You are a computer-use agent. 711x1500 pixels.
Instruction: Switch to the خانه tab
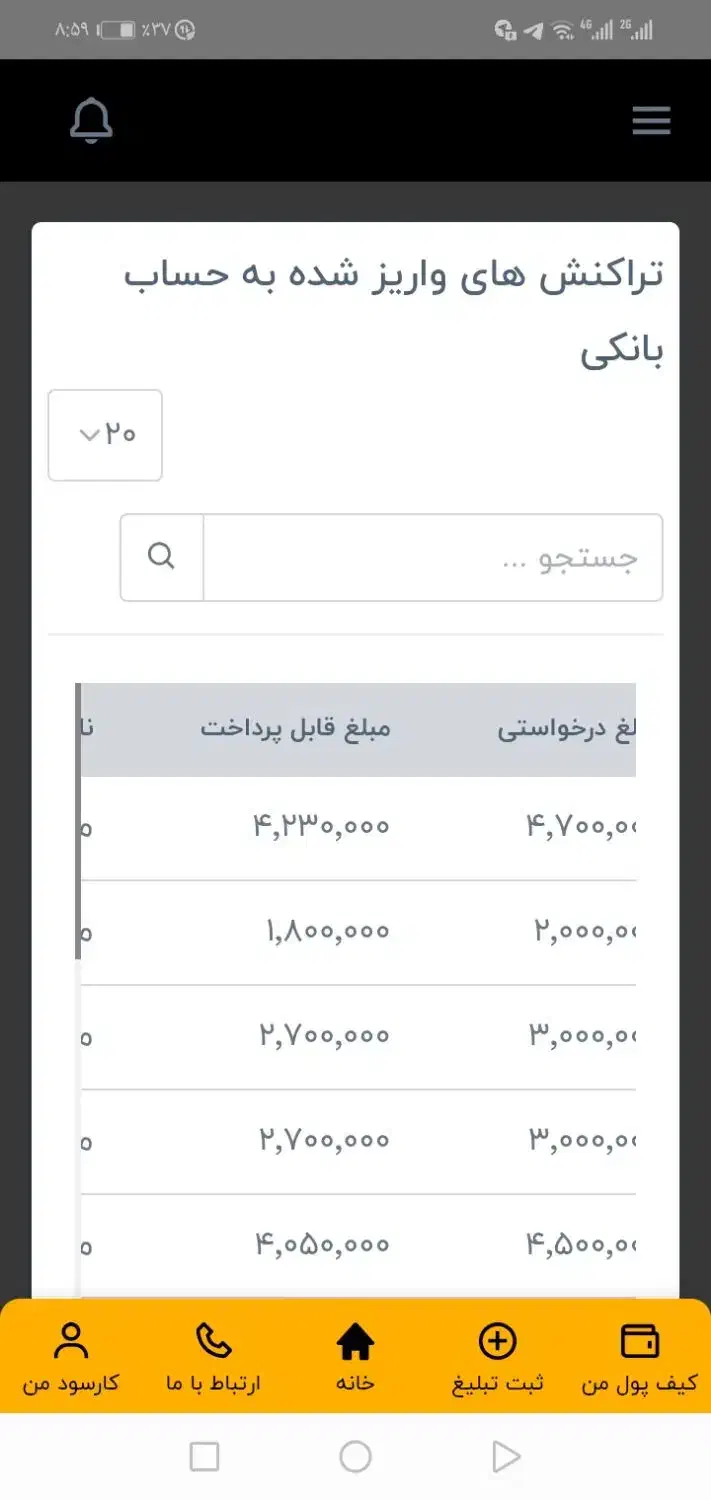(357, 1357)
